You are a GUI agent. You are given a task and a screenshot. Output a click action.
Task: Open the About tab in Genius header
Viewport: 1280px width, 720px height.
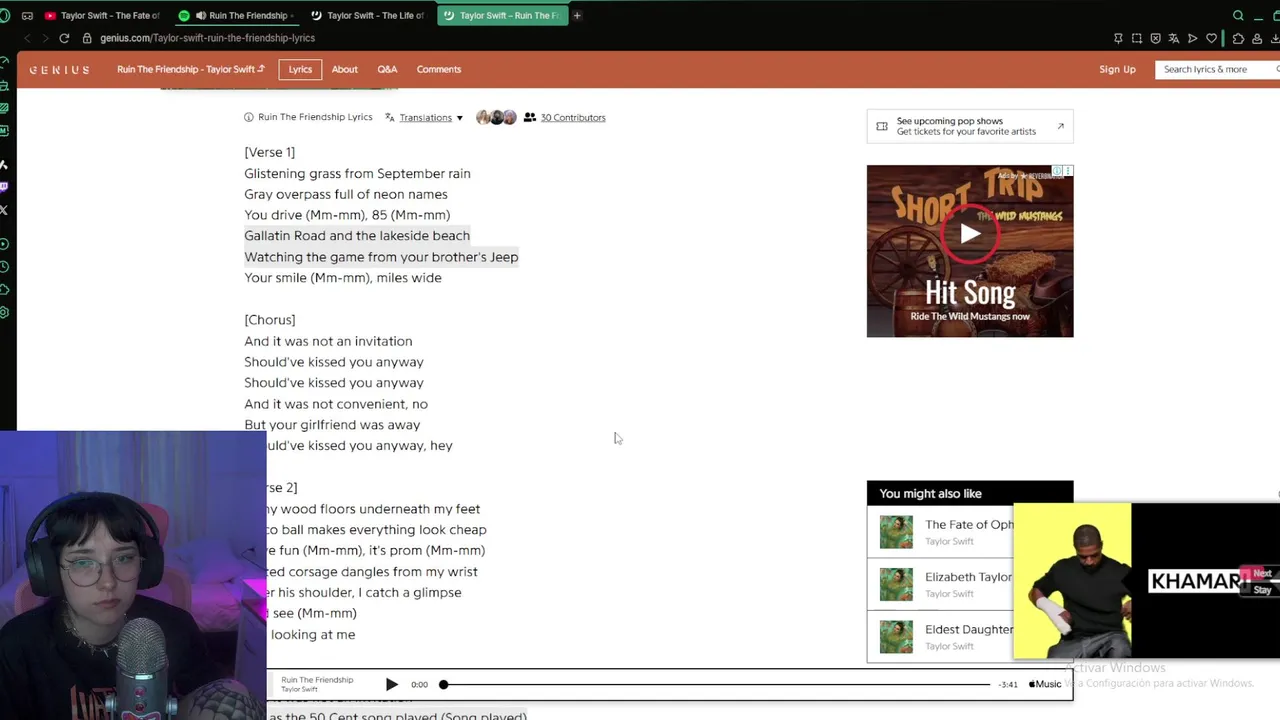[344, 69]
